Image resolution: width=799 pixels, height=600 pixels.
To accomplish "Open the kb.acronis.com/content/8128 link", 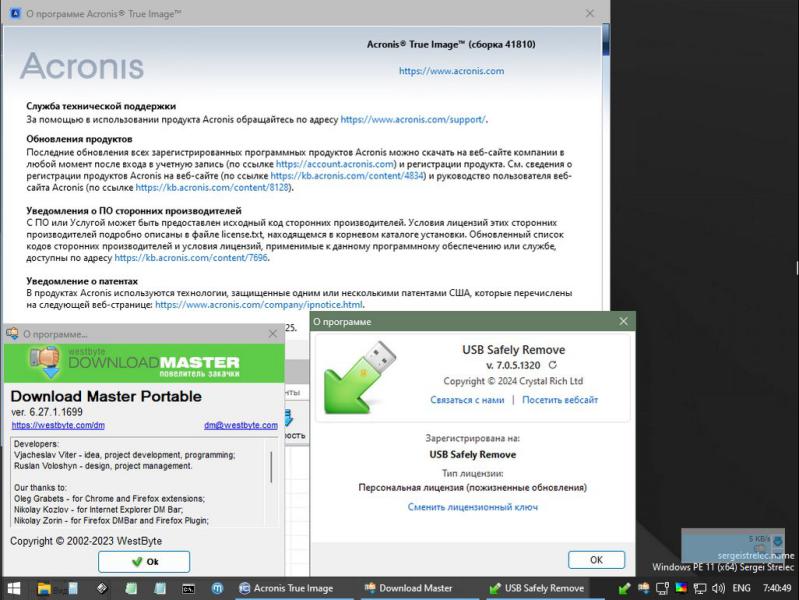I will pyautogui.click(x=212, y=188).
